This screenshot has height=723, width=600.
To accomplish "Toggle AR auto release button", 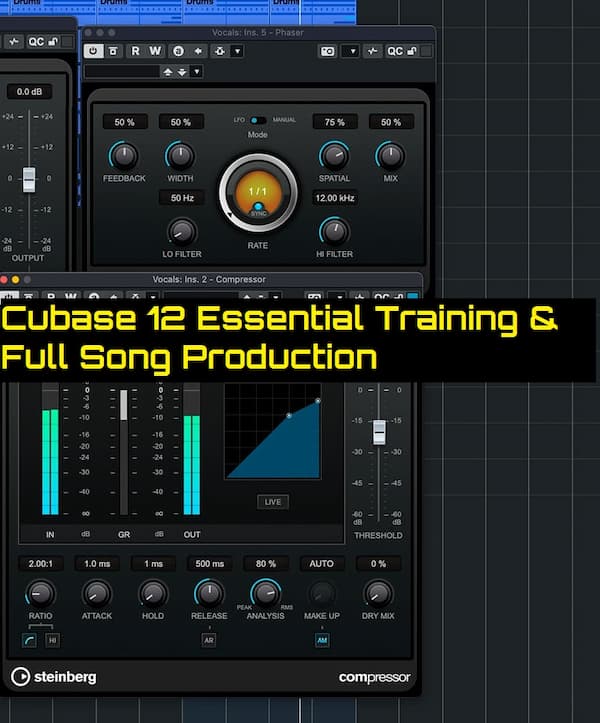I will tap(209, 640).
